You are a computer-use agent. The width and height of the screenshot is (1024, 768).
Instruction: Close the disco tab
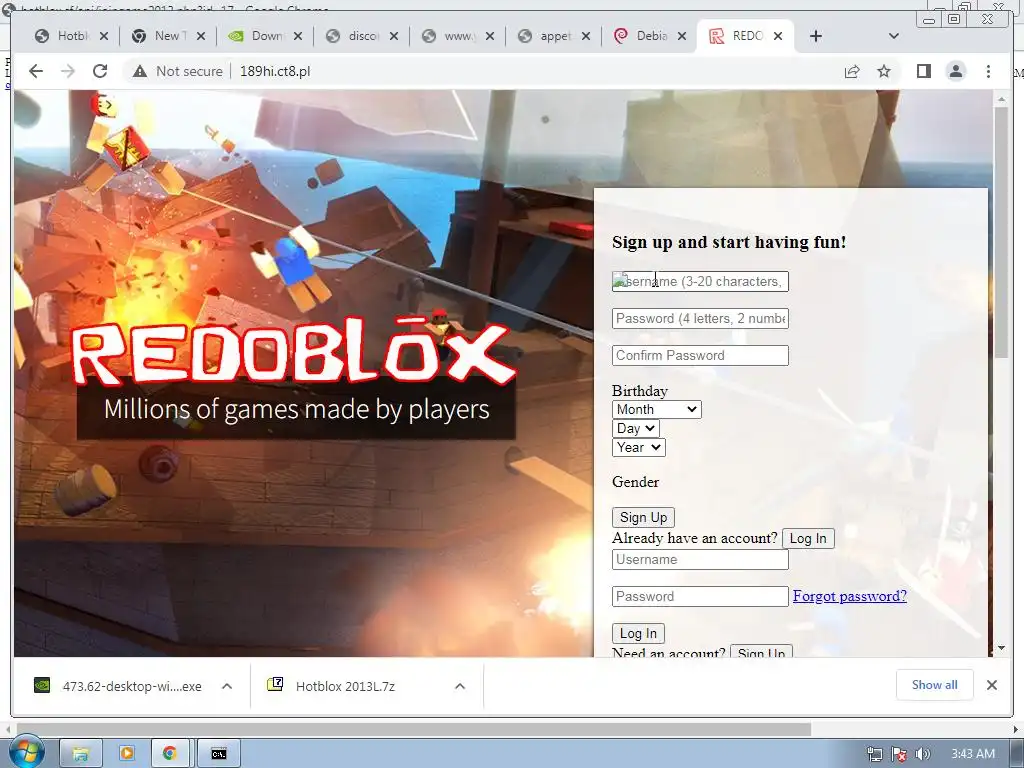pos(394,36)
